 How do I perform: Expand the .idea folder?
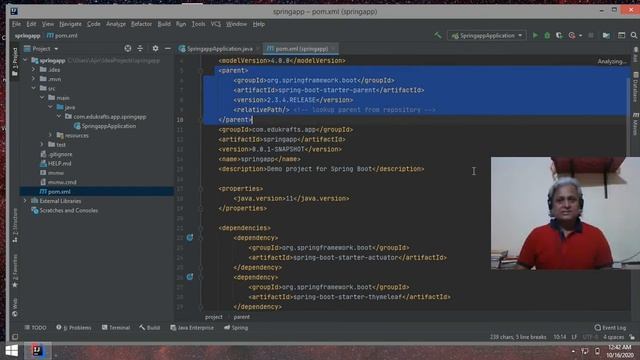tap(34, 70)
